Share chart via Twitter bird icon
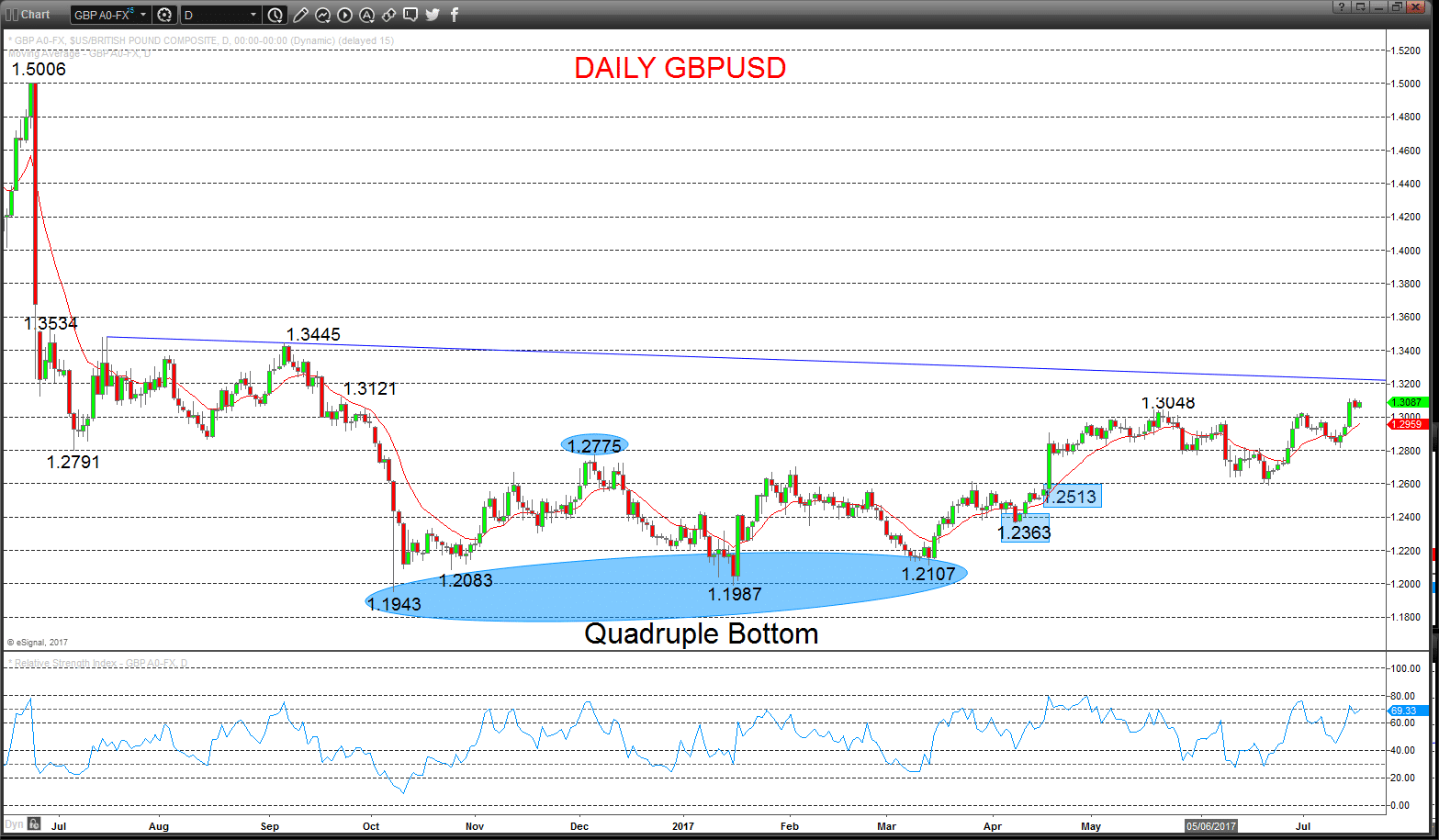1439x840 pixels. coord(433,15)
